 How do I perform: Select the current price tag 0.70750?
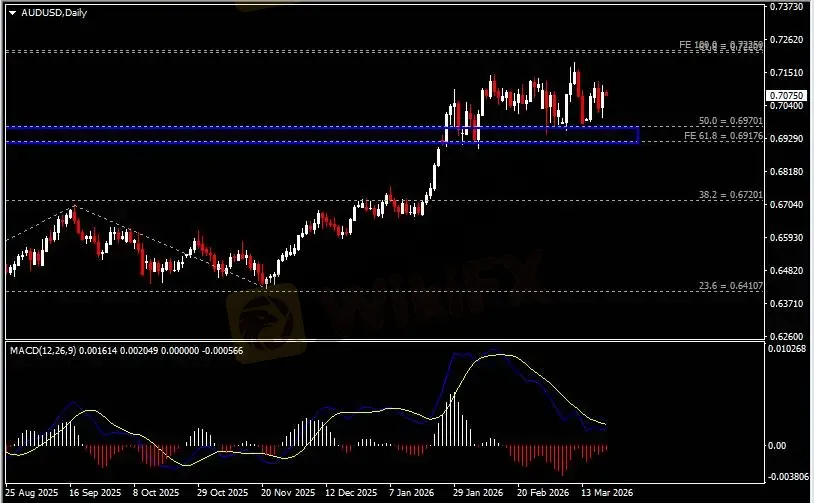tap(786, 96)
